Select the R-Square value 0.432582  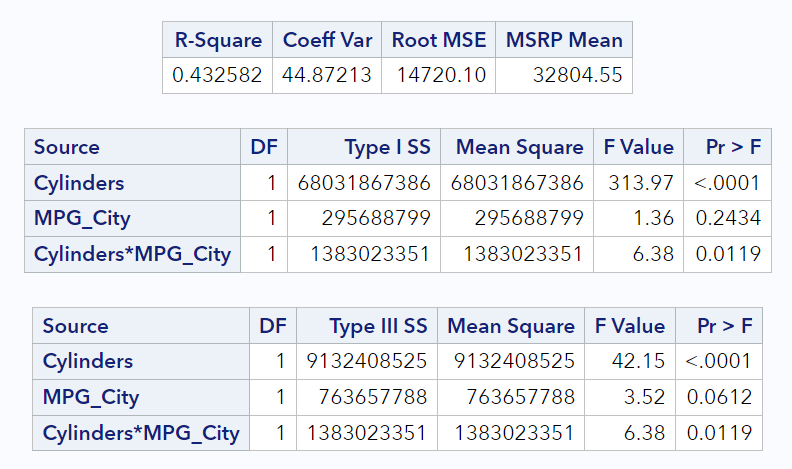217,76
